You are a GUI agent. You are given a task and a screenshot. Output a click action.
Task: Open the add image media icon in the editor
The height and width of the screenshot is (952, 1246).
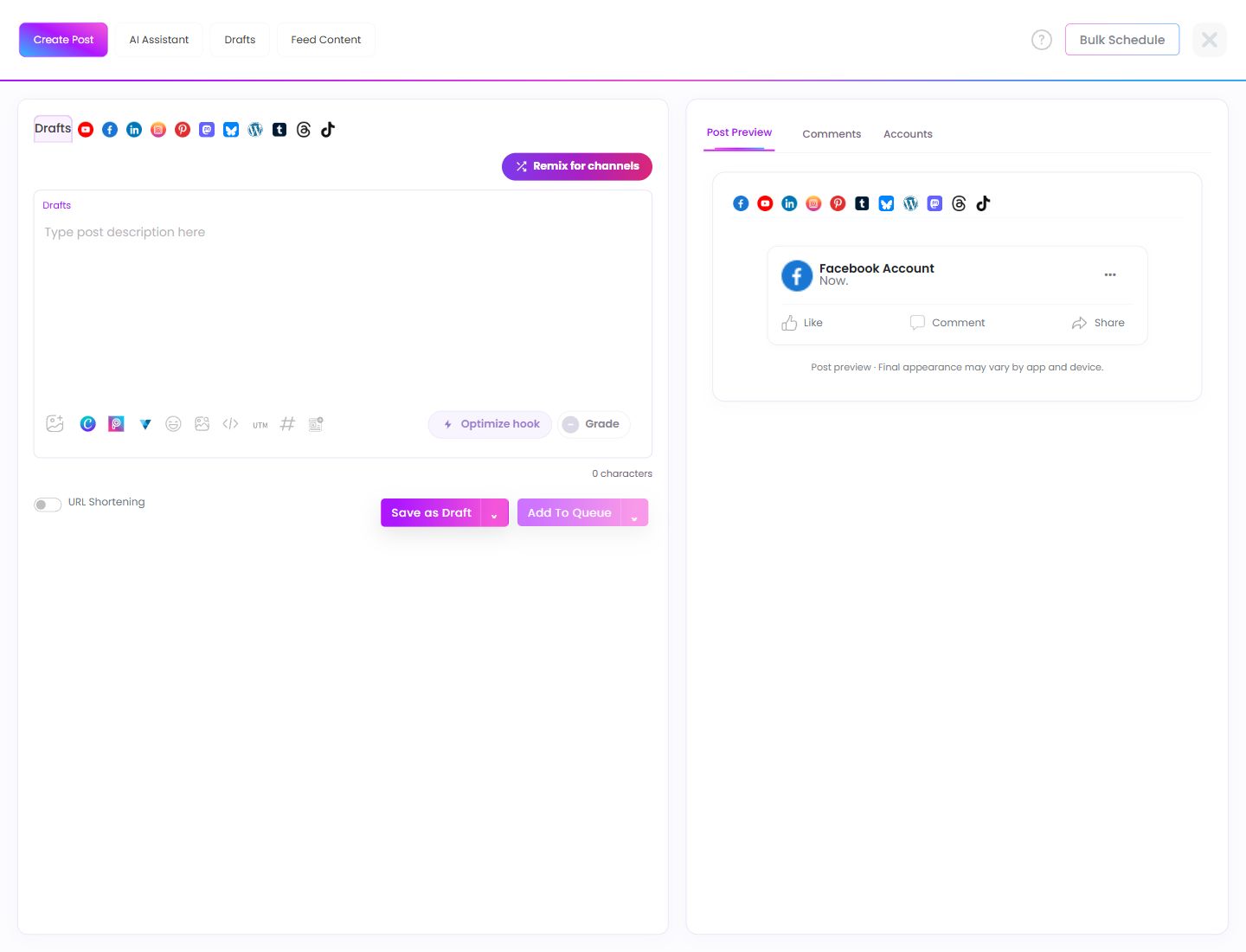coord(55,423)
